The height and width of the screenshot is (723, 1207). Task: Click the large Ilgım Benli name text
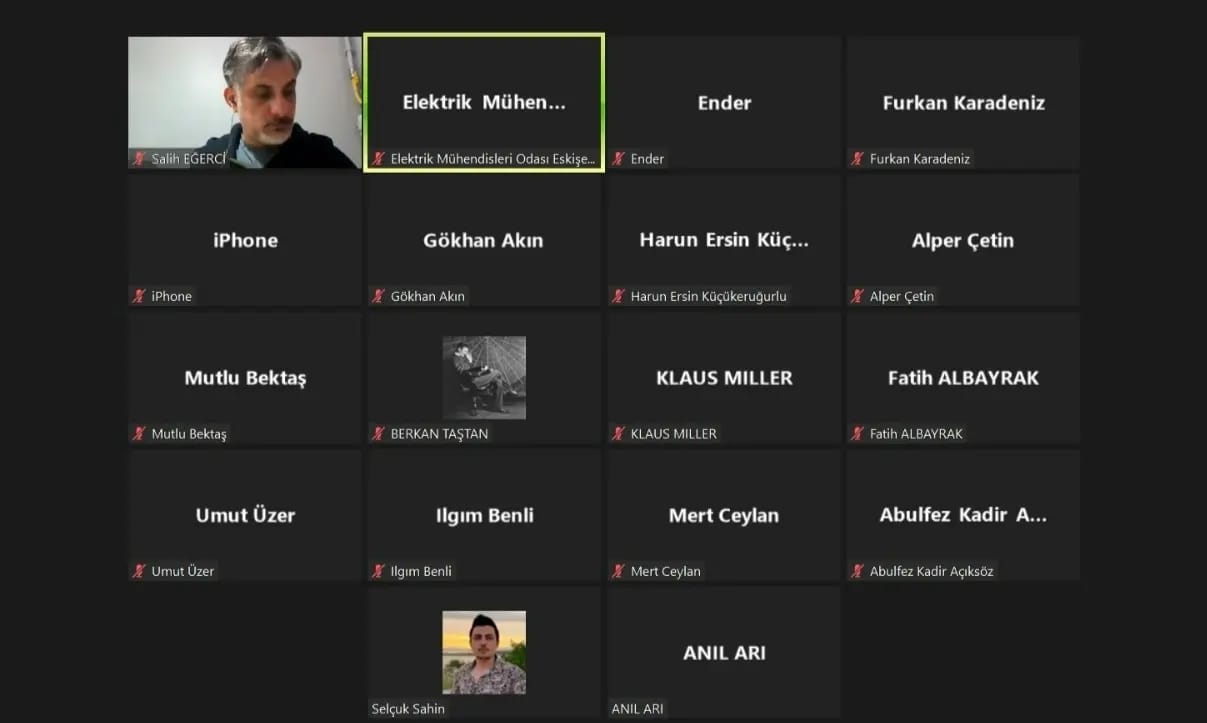tap(484, 515)
